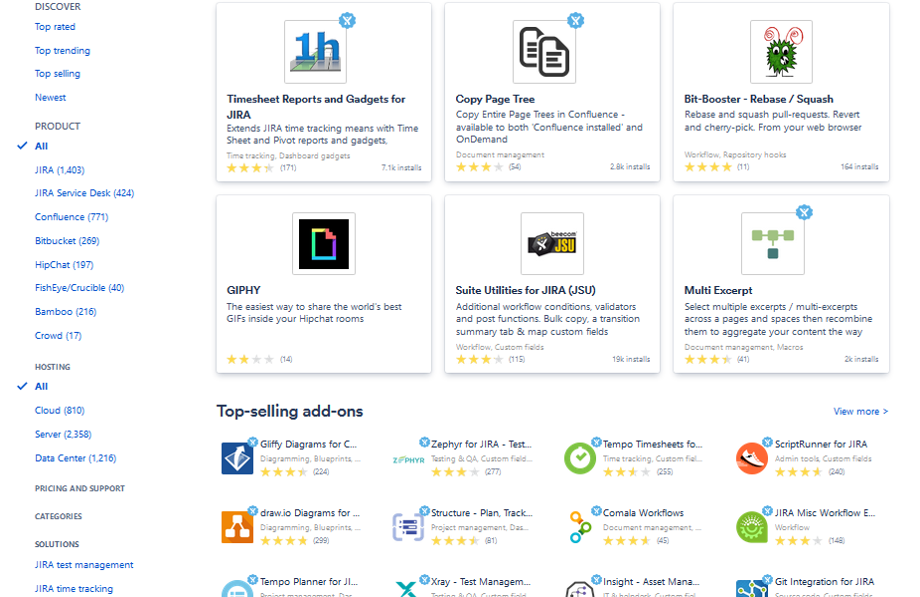This screenshot has width=920, height=597.
Task: Click verified badge on Multi Excerpt icon
Action: tap(804, 213)
